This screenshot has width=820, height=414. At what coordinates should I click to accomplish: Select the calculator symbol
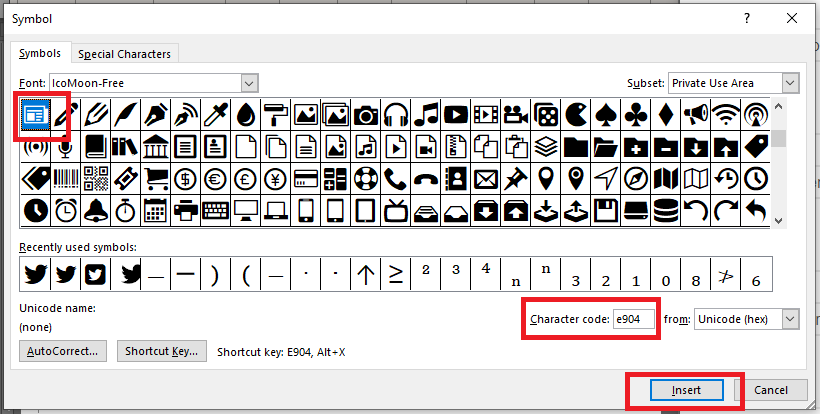(x=336, y=179)
